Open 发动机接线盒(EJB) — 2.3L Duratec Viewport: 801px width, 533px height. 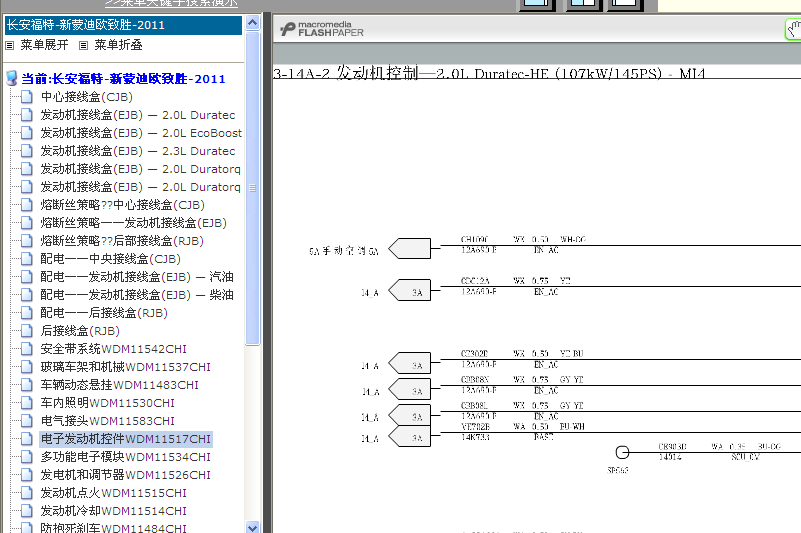[x=138, y=151]
